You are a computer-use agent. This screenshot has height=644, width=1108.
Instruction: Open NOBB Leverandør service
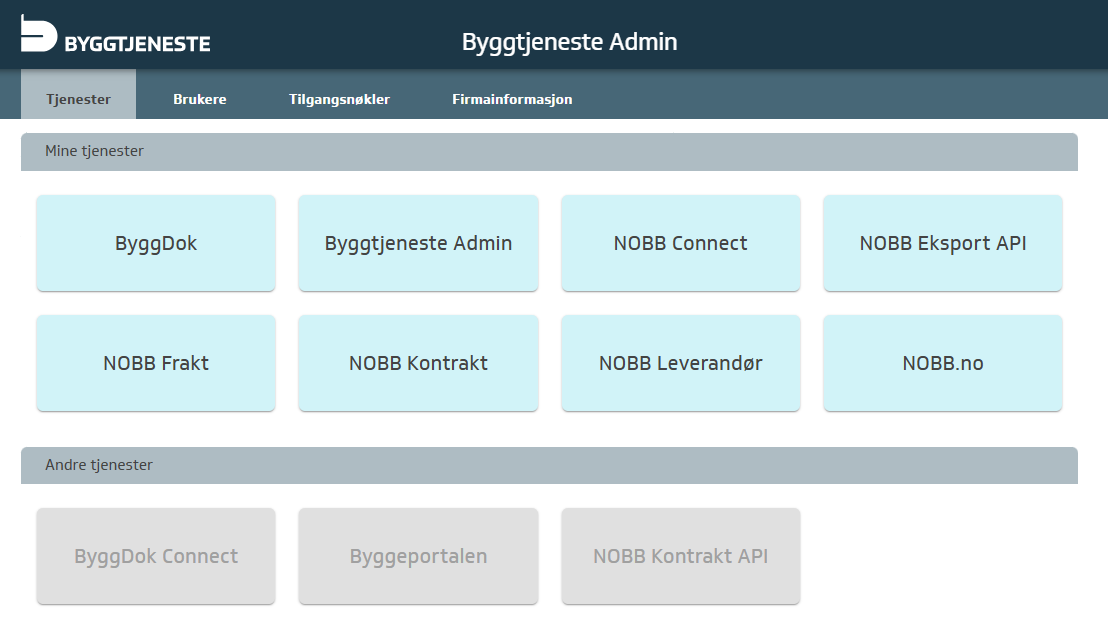(680, 363)
